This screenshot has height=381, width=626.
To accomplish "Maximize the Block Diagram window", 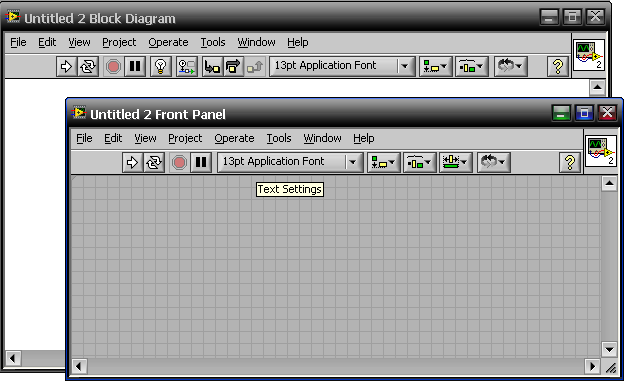I will pos(572,17).
